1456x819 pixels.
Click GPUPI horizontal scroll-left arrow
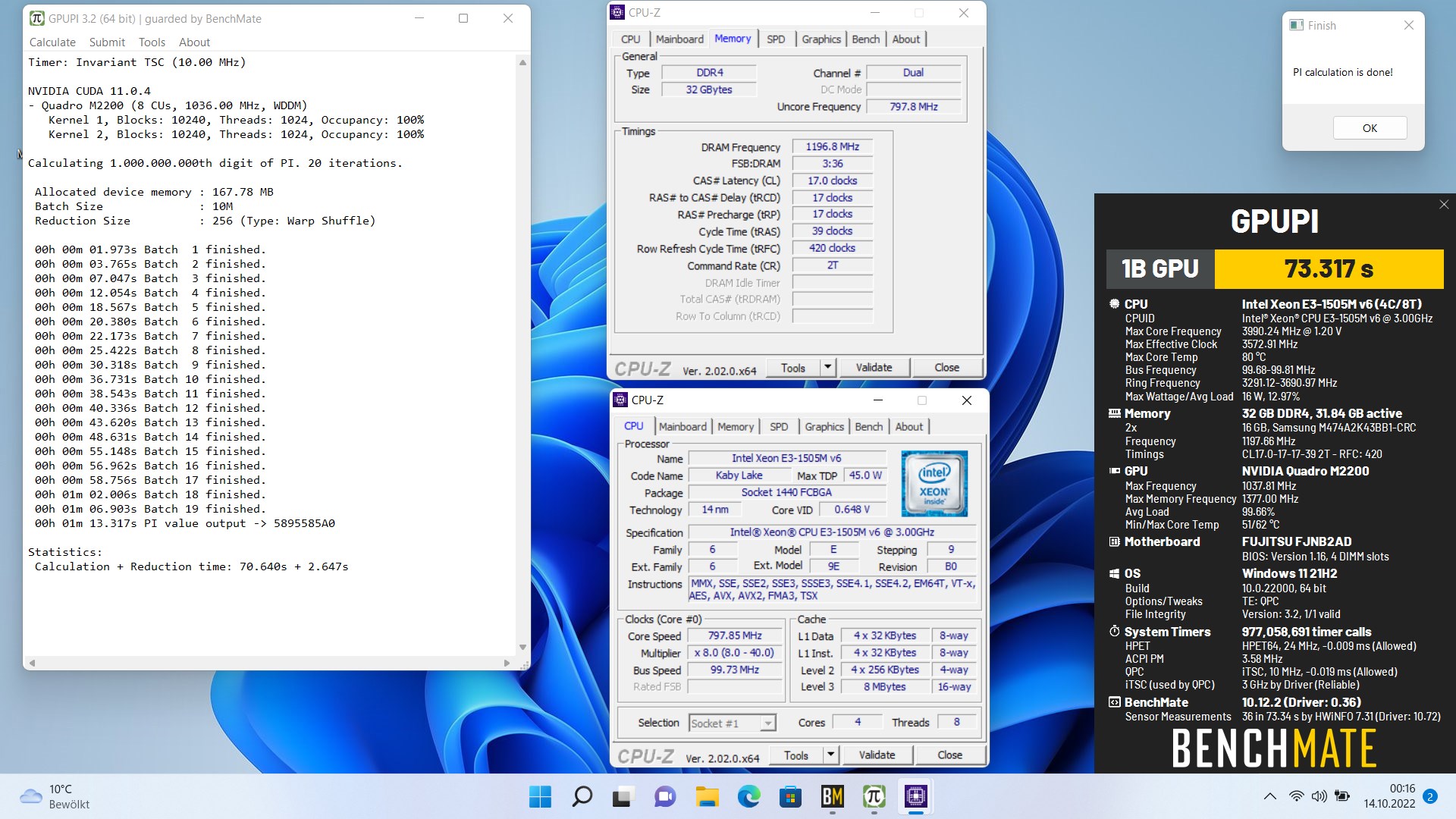[x=32, y=663]
